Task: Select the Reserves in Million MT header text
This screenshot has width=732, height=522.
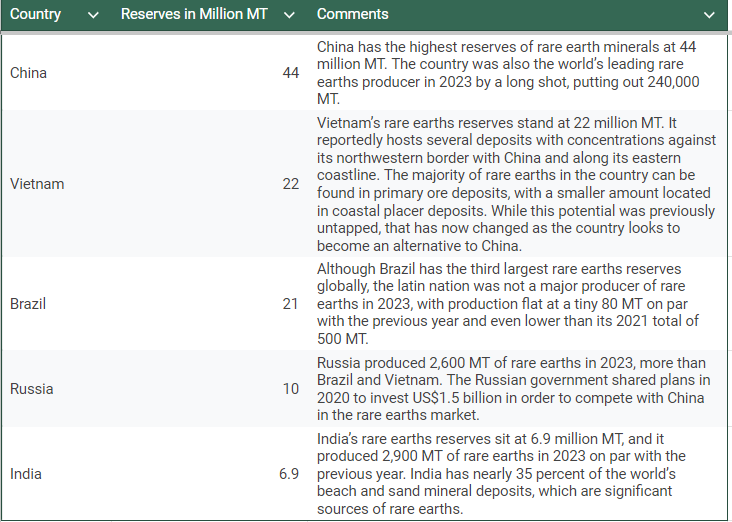Action: (194, 15)
